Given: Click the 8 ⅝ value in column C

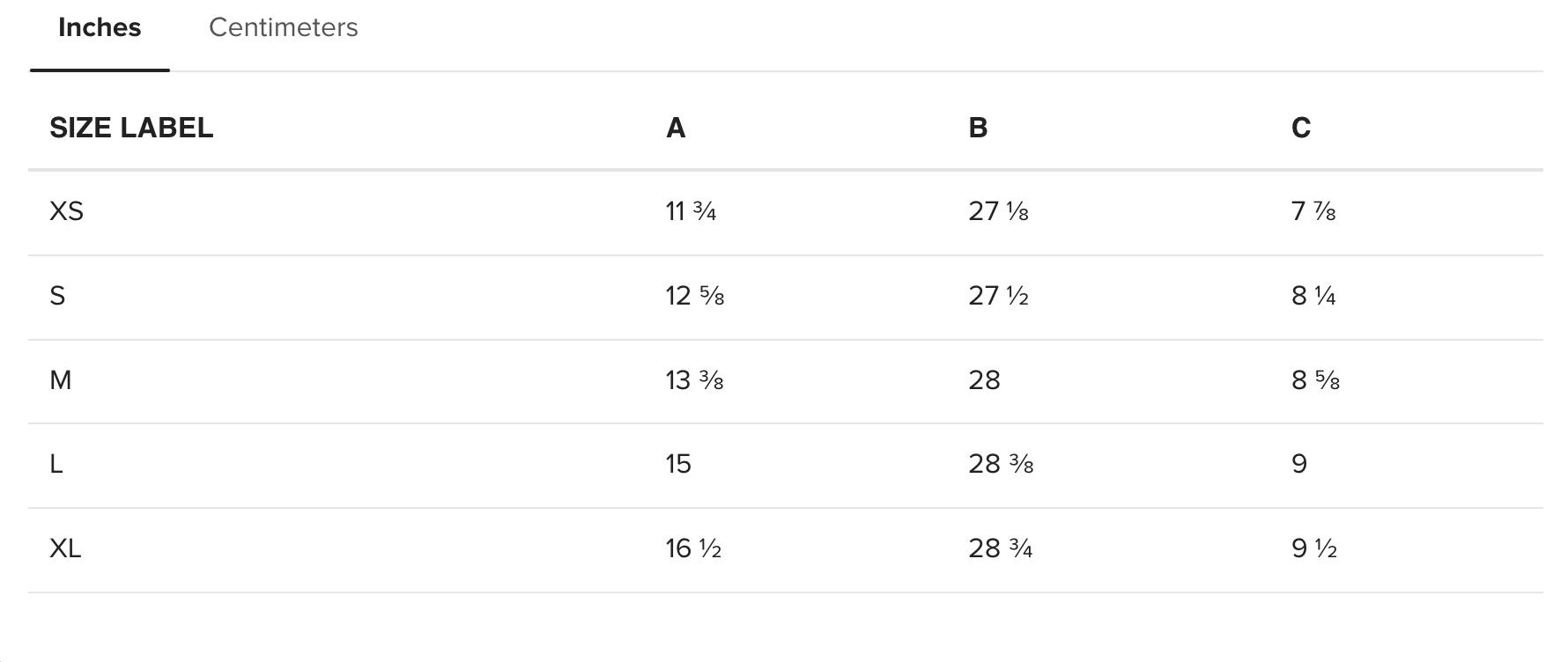Looking at the screenshot, I should pos(1315,380).
